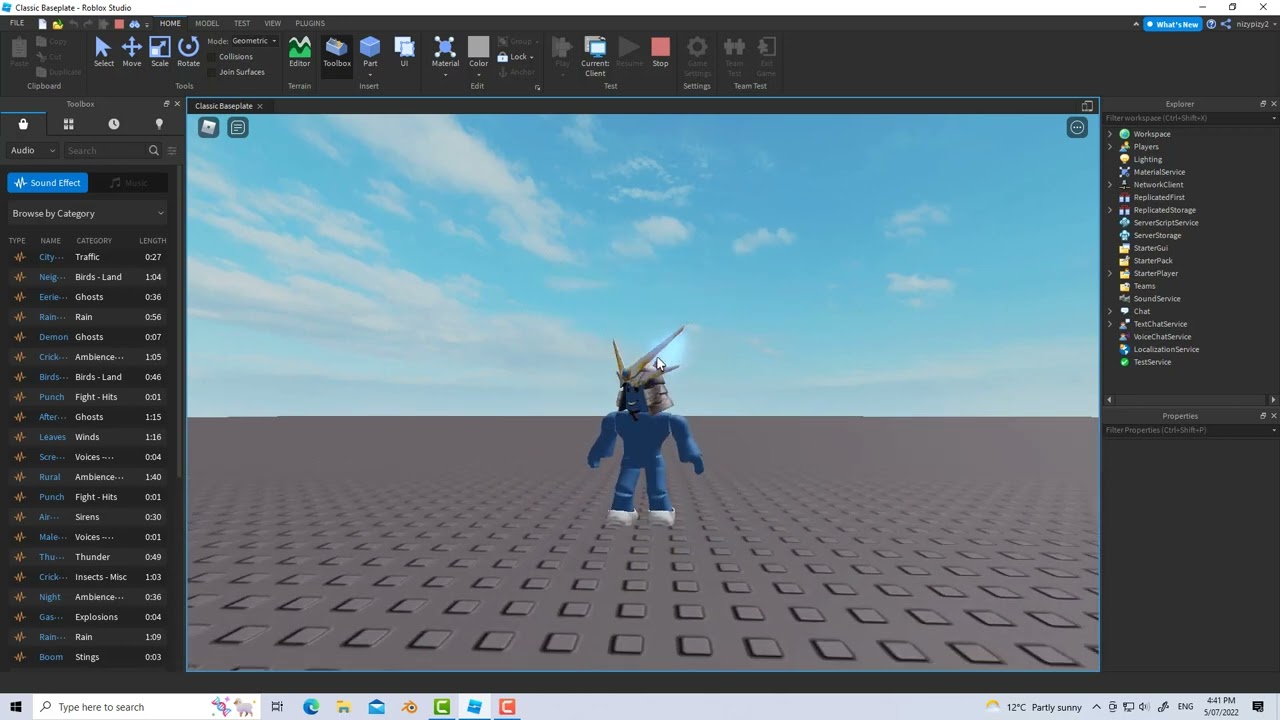Click in the Toolbox Search field
Viewport: 1280px width, 720px height.
[105, 150]
